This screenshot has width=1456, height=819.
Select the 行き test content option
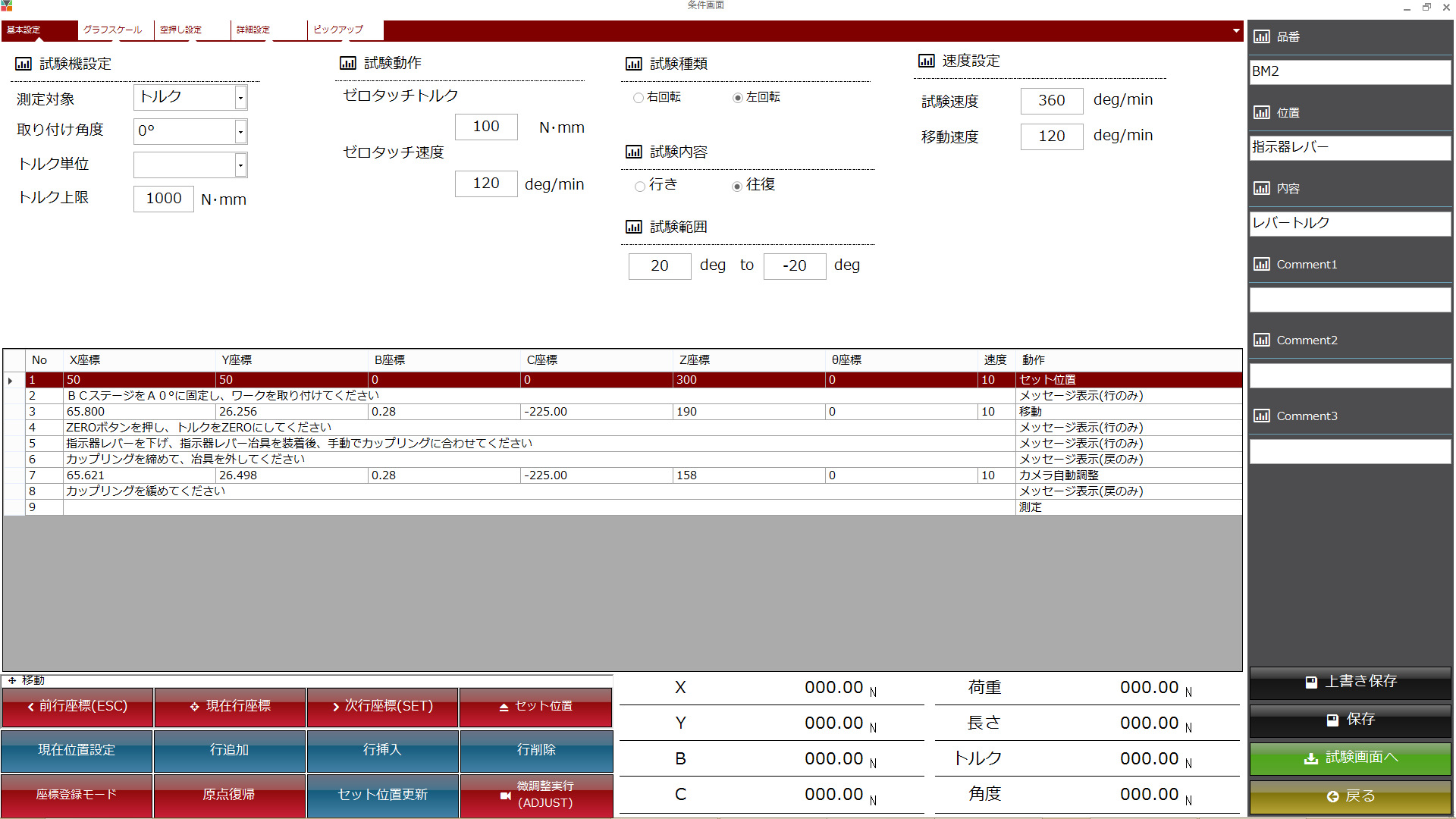click(x=640, y=187)
